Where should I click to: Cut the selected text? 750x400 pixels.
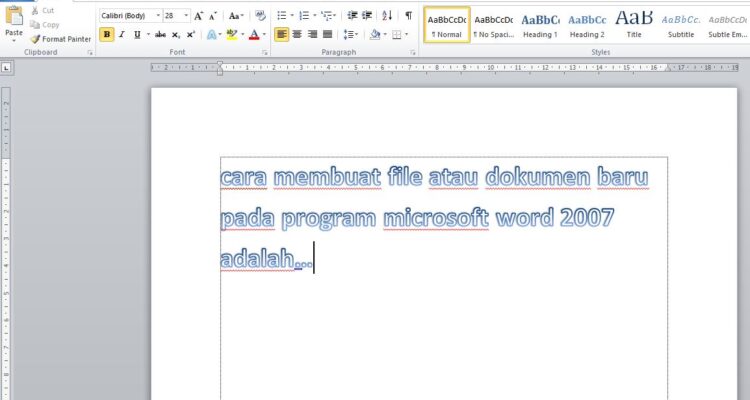43,11
